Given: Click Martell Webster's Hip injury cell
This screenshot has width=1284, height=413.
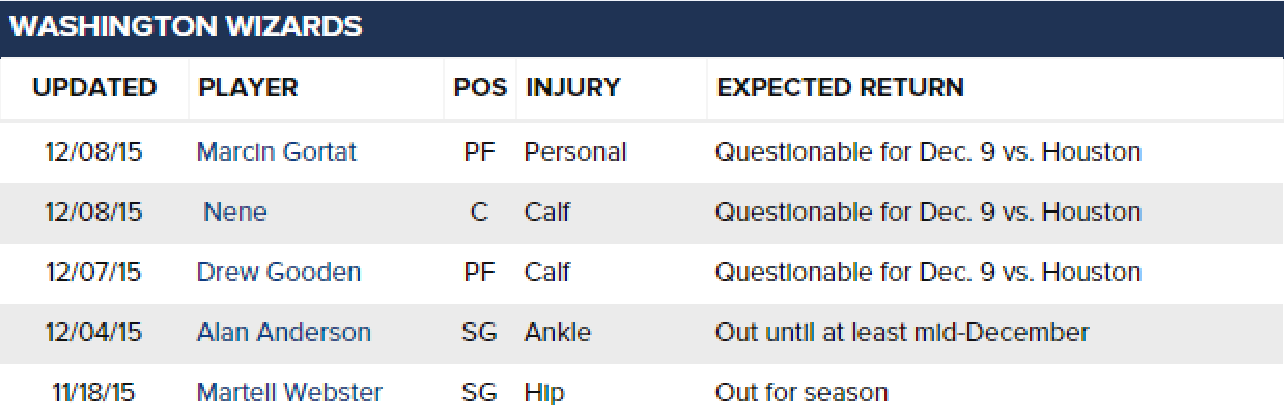Looking at the screenshot, I should click(x=544, y=392).
